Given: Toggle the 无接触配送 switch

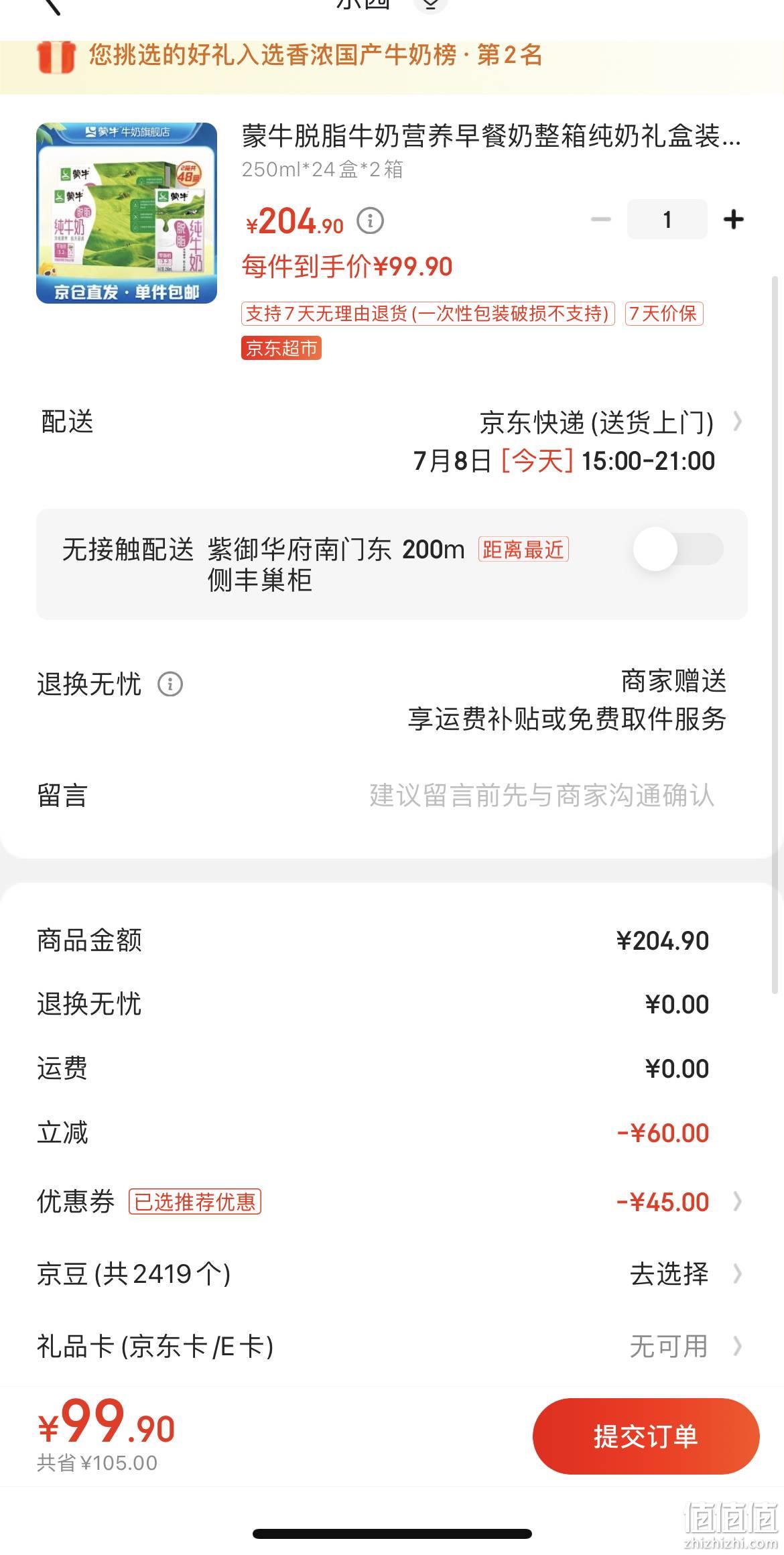Looking at the screenshot, I should tap(678, 549).
